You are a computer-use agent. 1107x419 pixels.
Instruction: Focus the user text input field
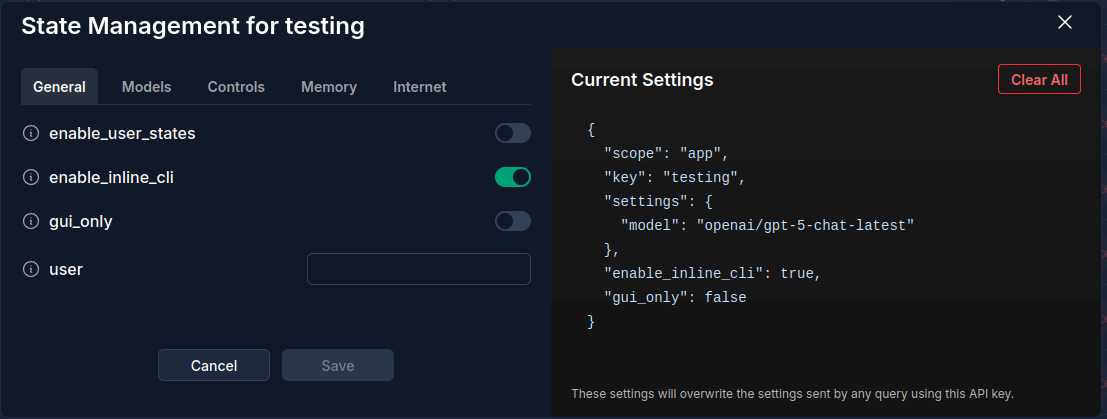(x=419, y=269)
